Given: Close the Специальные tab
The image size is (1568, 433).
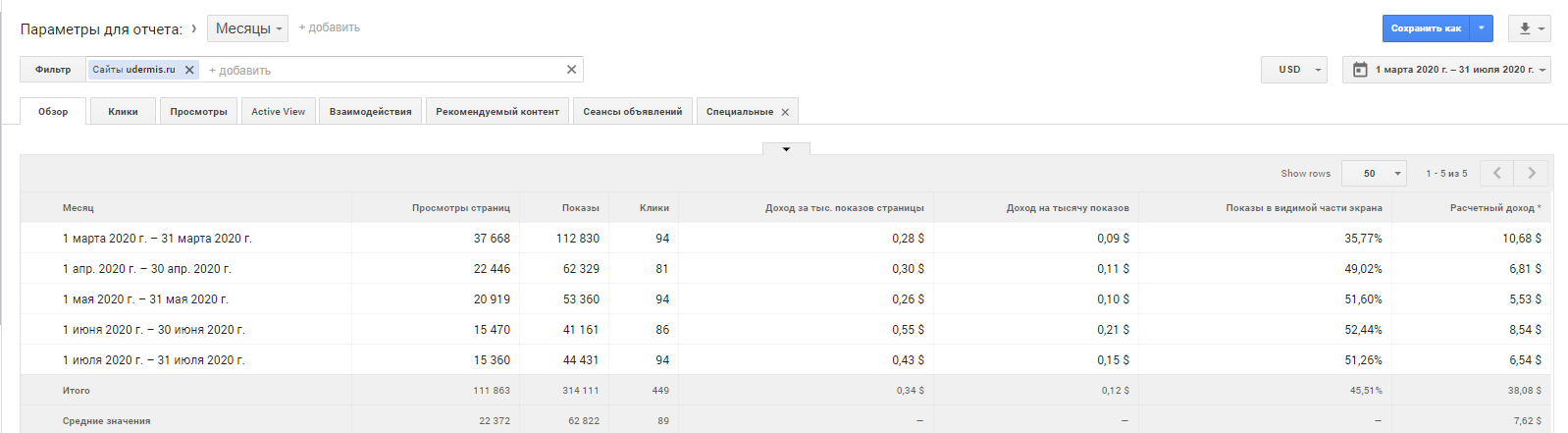Looking at the screenshot, I should 785,112.
